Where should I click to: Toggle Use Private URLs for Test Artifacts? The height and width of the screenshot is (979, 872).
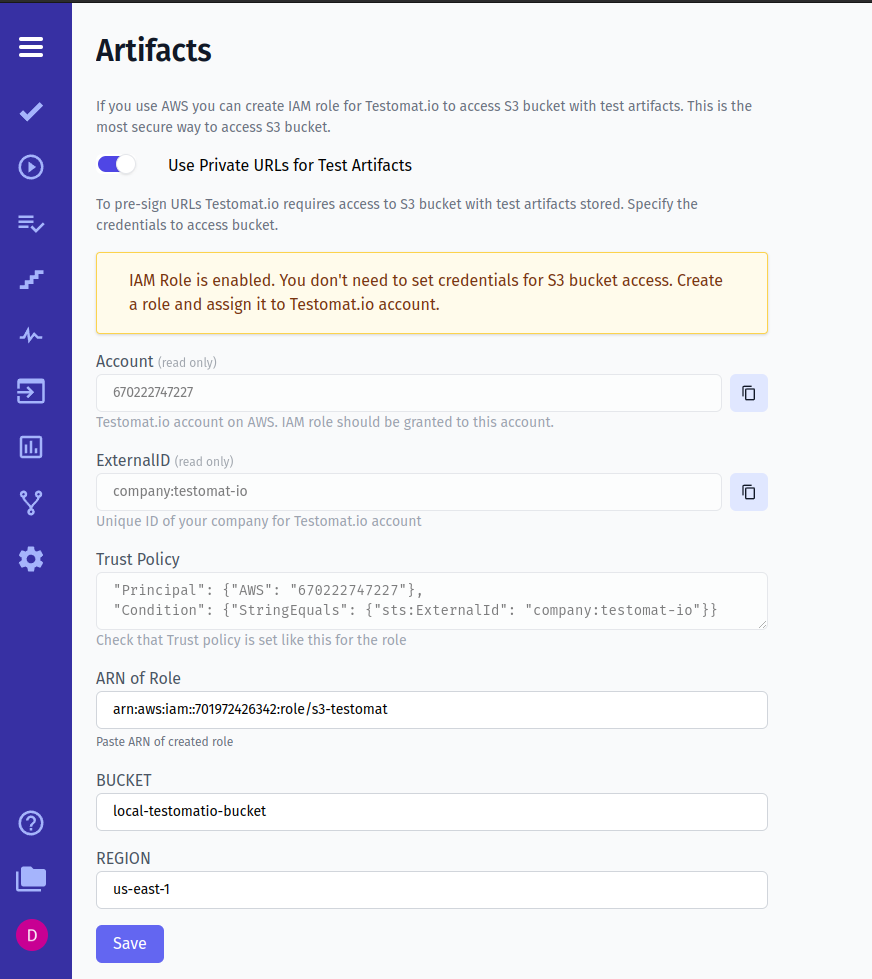click(x=116, y=164)
